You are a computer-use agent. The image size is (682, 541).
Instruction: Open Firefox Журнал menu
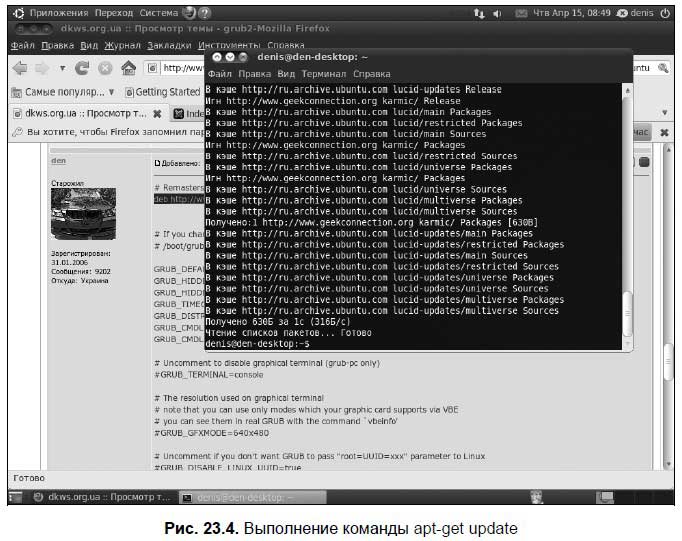[x=122, y=45]
